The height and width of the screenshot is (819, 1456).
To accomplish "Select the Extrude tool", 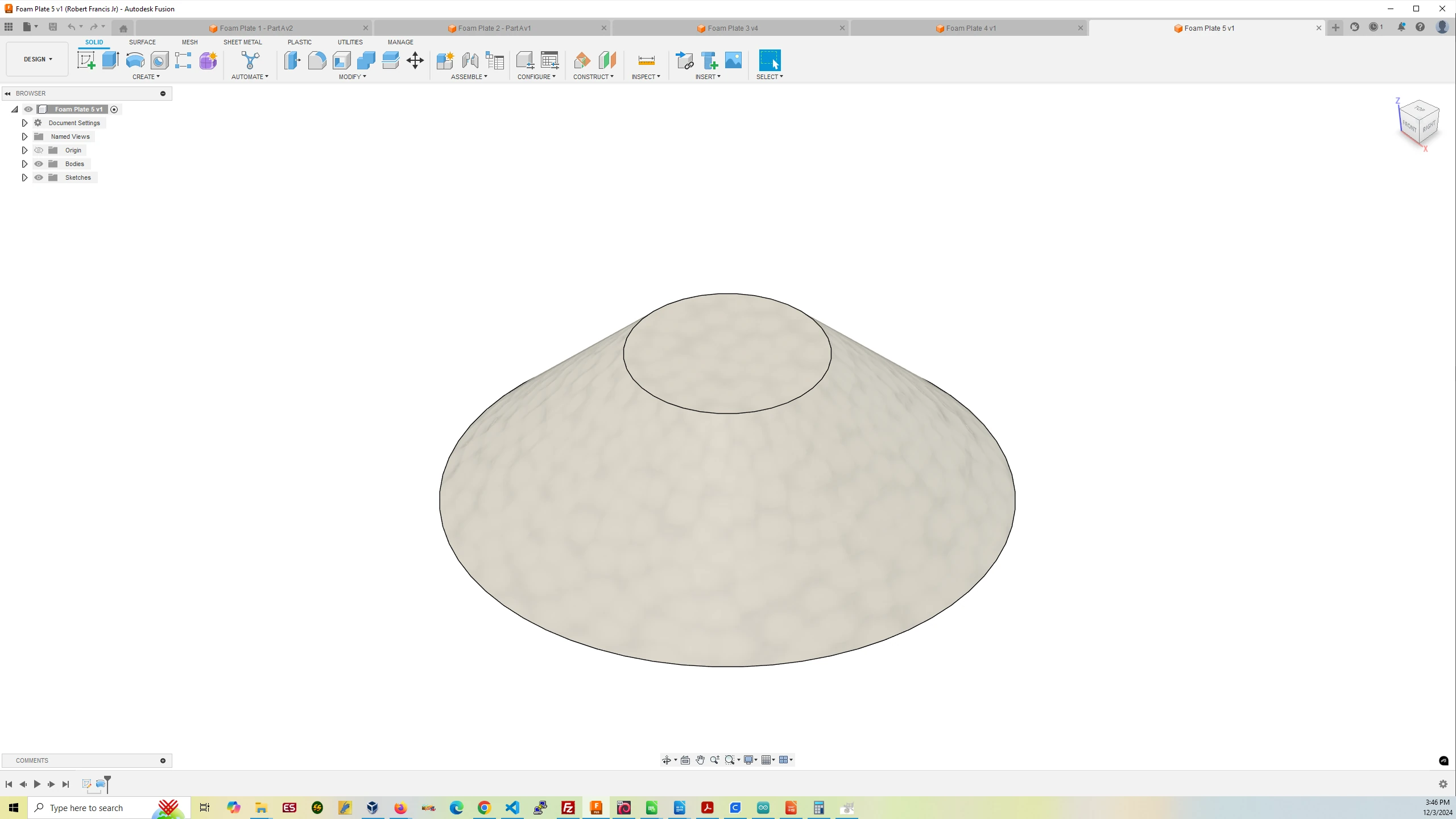I will point(110,60).
